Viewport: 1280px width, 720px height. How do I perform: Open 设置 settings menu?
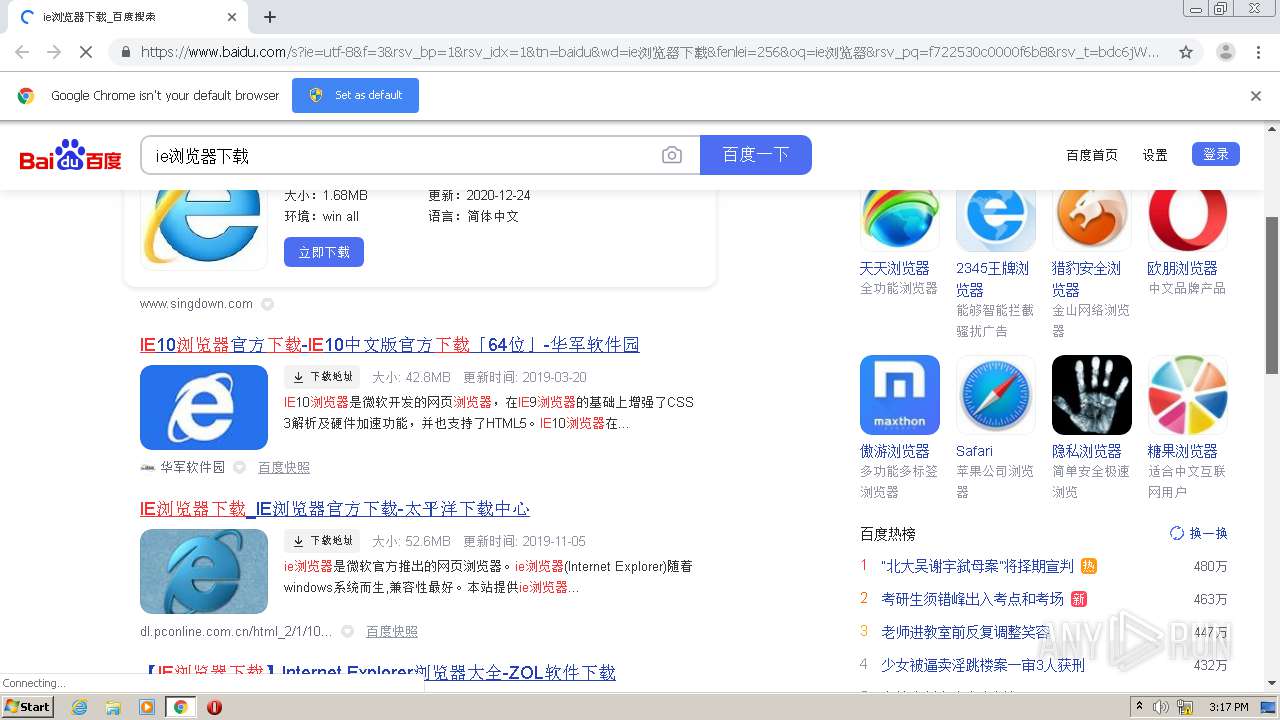(1155, 155)
